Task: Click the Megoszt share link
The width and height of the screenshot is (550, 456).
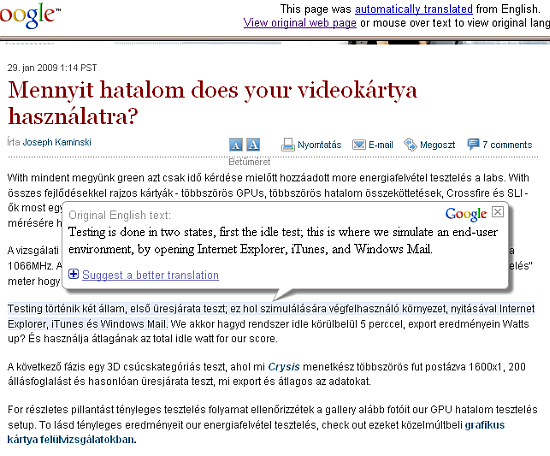Action: [437, 145]
